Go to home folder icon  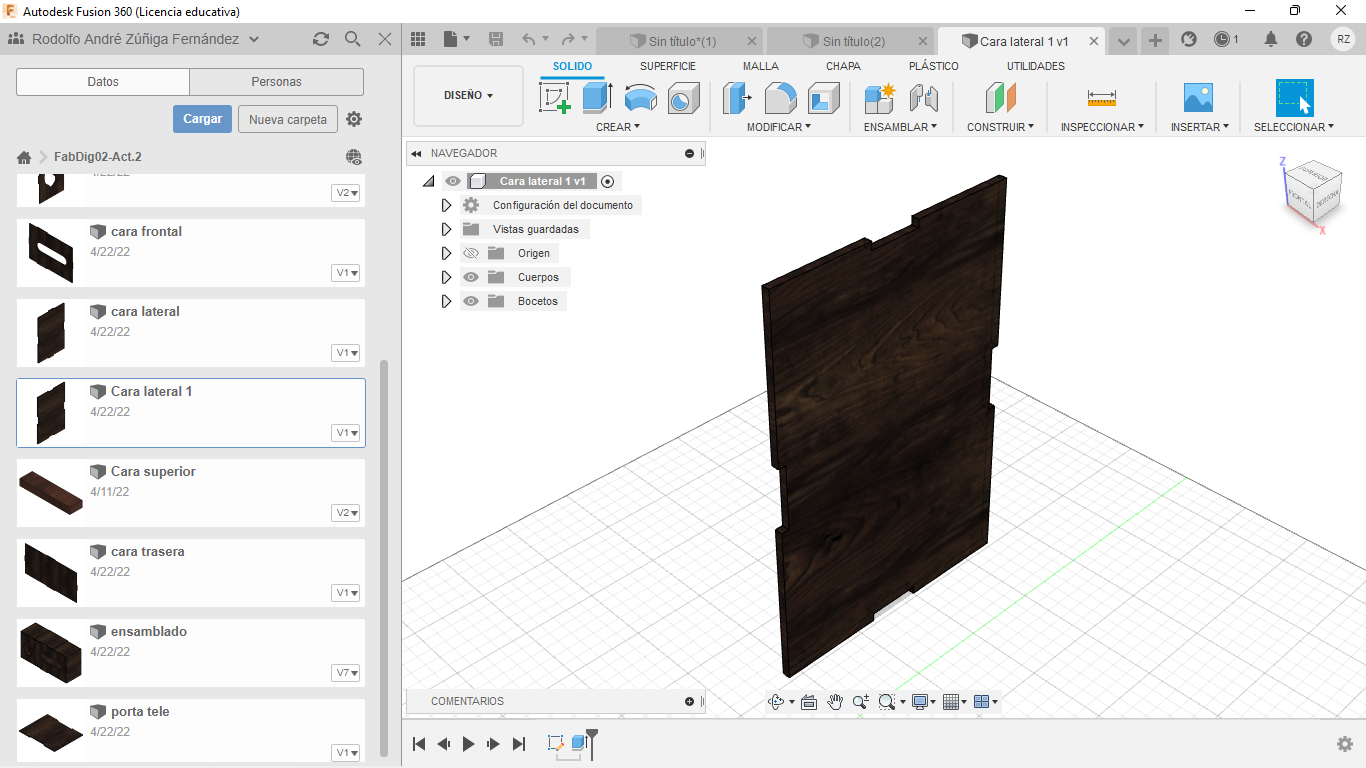25,157
